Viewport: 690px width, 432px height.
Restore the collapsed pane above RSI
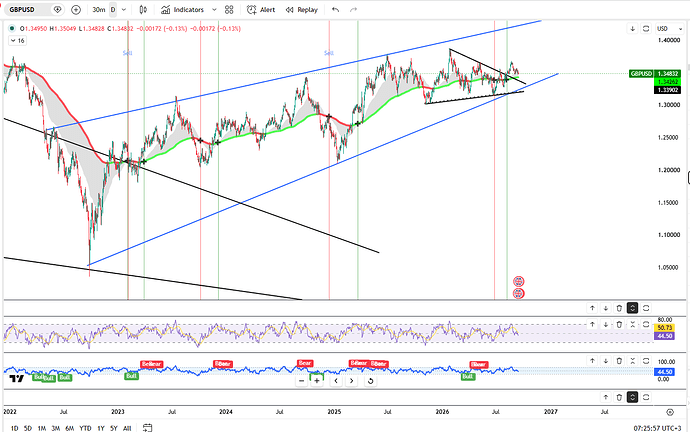(632, 308)
